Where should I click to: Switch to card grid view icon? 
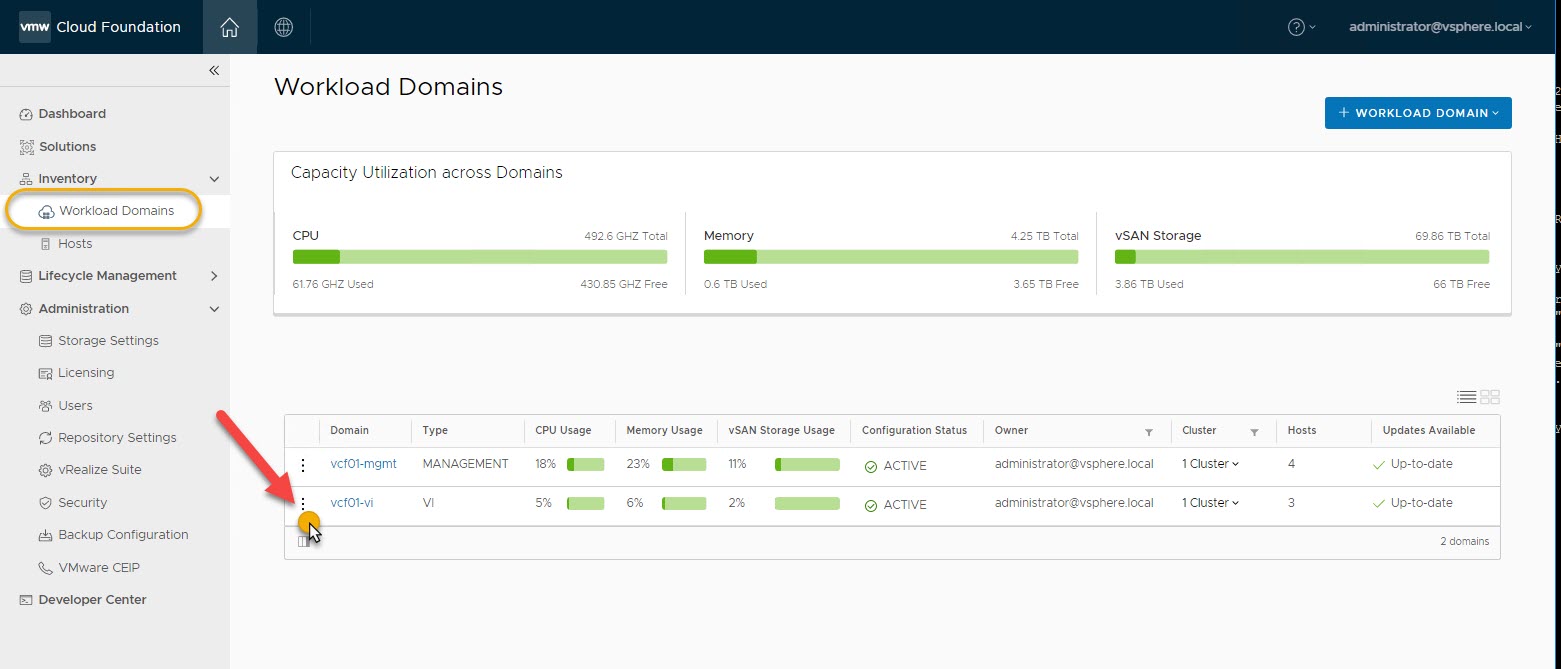coord(1490,397)
